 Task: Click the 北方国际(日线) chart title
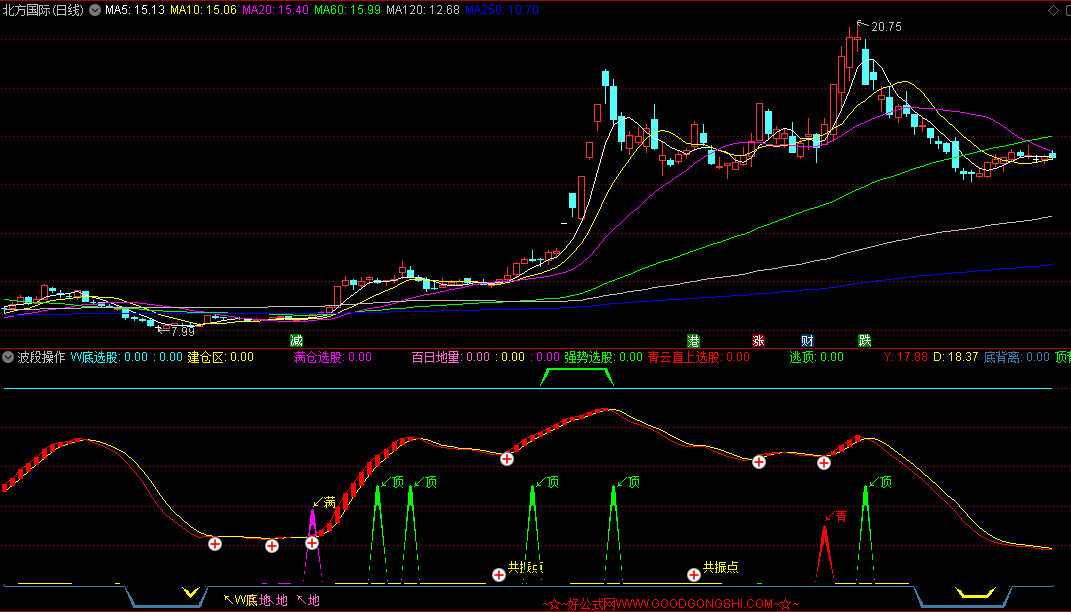pyautogui.click(x=43, y=10)
